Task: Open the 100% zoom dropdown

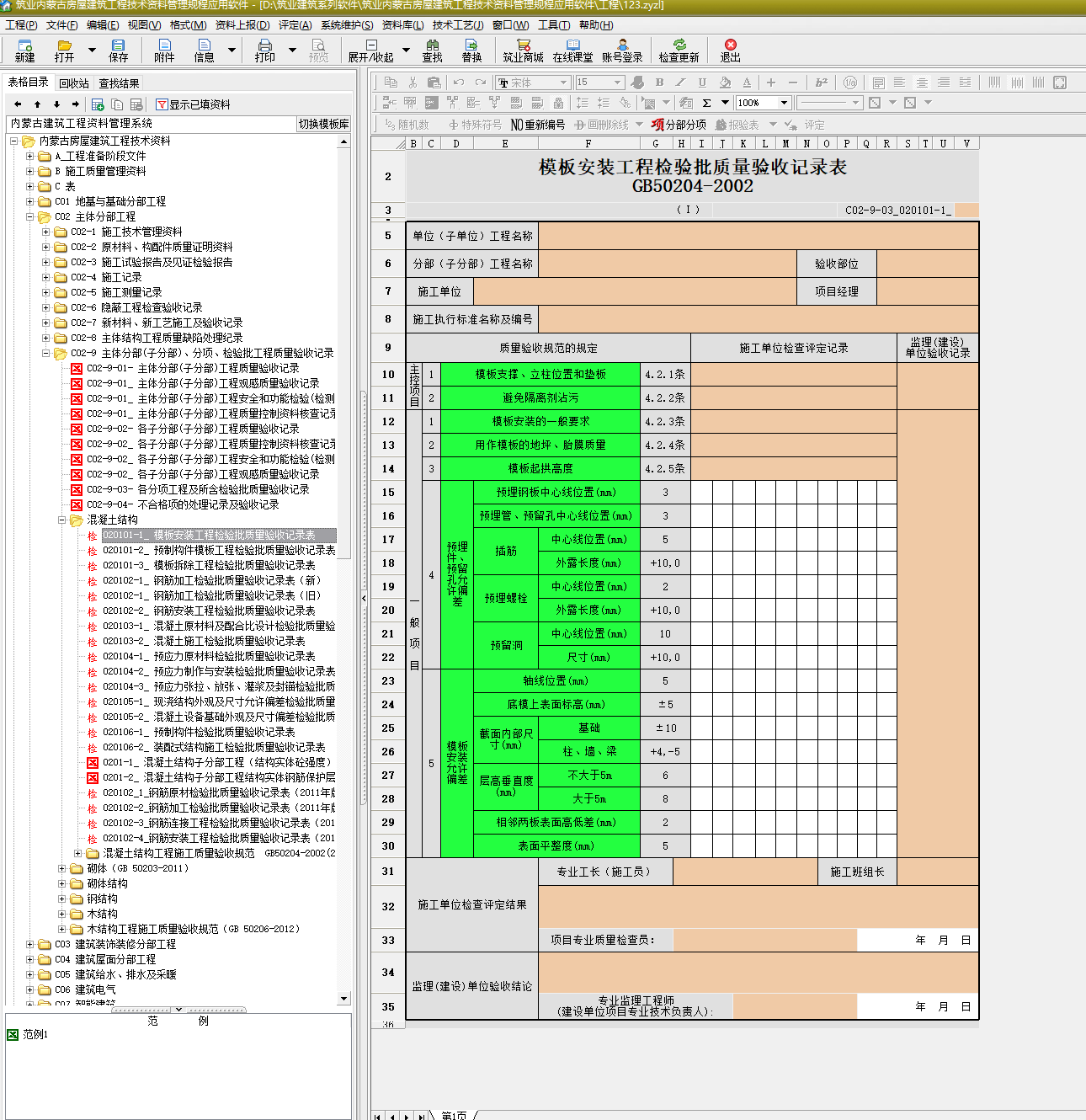Action: [x=784, y=103]
